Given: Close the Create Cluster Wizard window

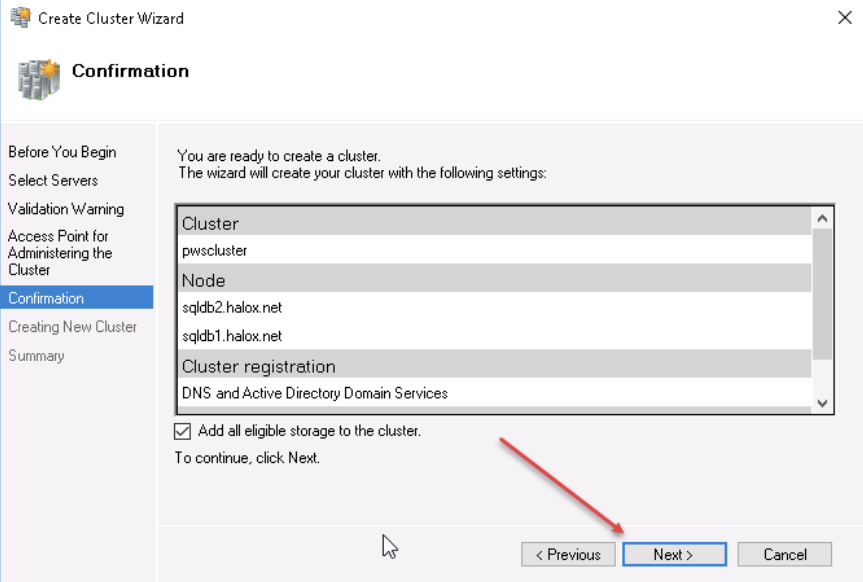Looking at the screenshot, I should tap(845, 18).
